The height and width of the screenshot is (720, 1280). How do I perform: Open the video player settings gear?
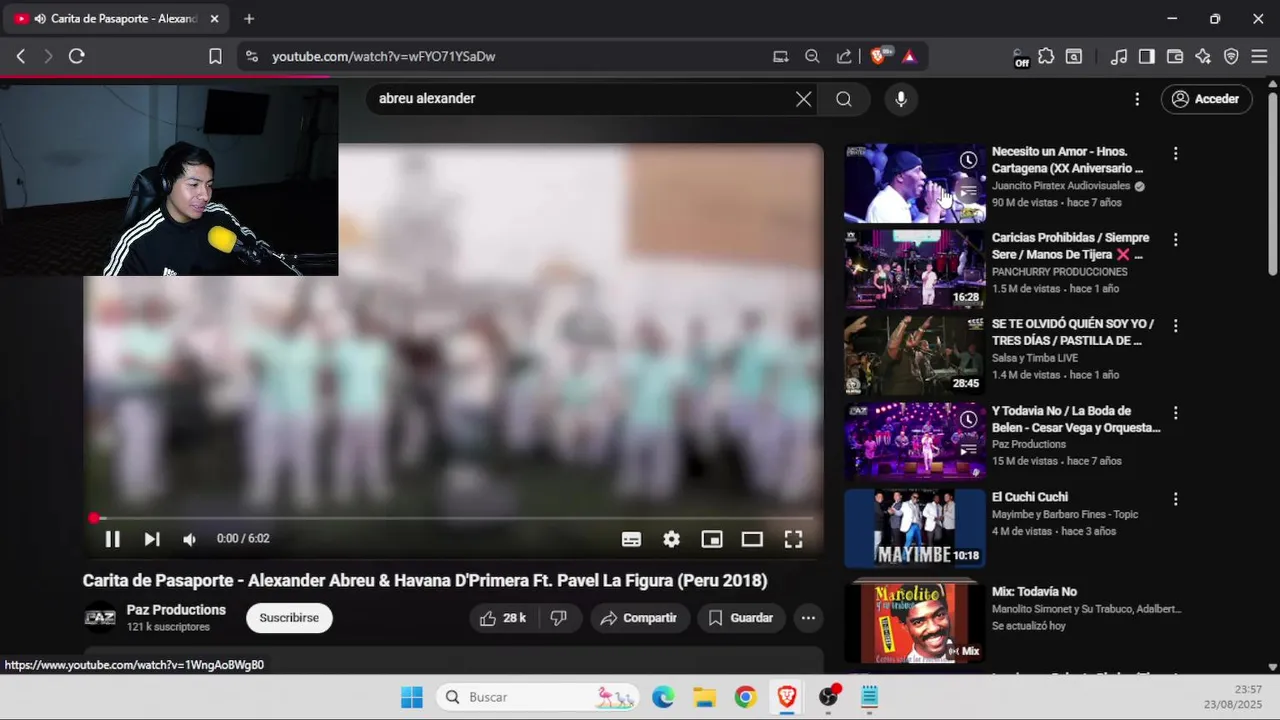pyautogui.click(x=671, y=539)
